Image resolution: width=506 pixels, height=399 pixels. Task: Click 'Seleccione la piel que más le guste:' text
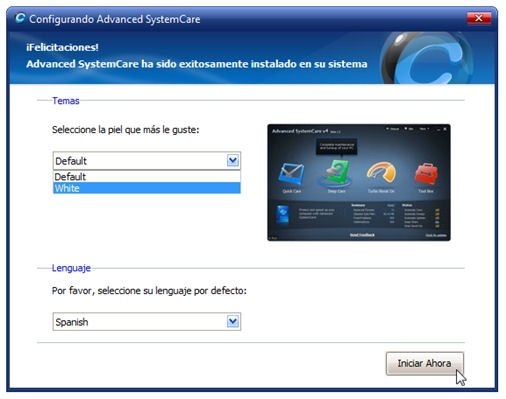coord(125,130)
